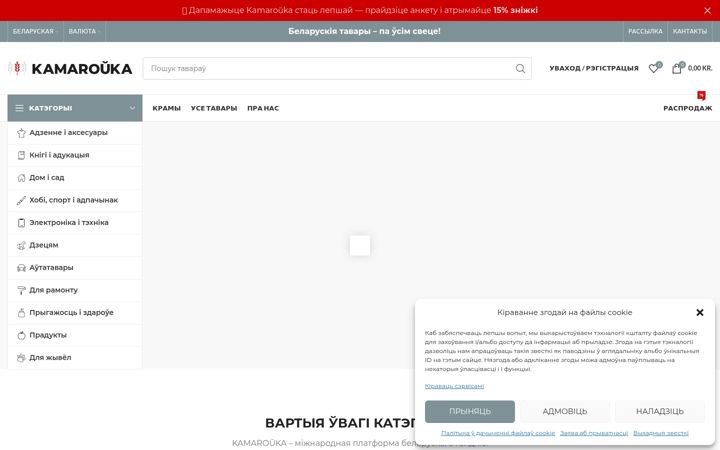Click the house icon next to Дом і сад
Screen dimensions: 720x450
click(x=21, y=178)
